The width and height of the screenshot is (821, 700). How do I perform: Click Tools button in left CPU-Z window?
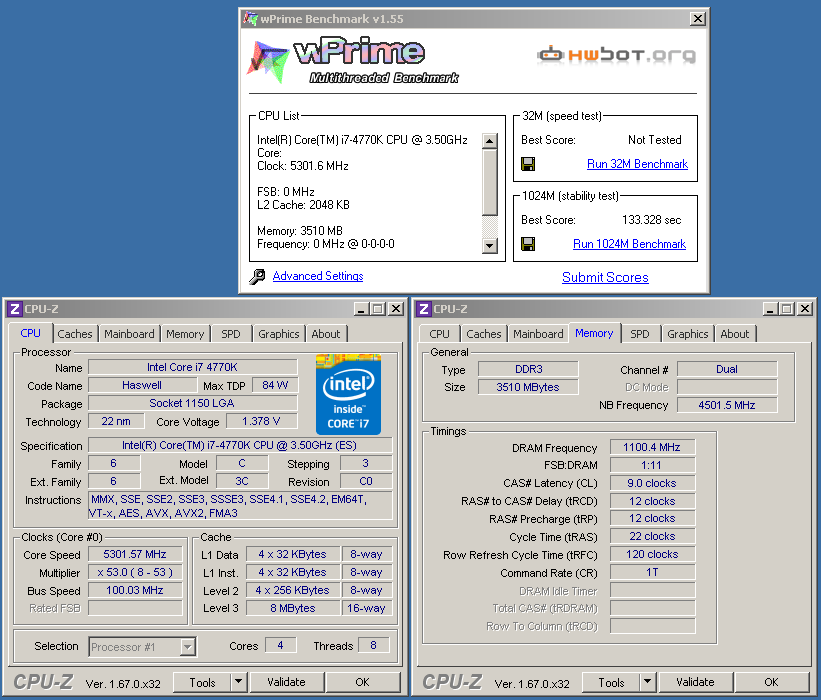(x=203, y=682)
